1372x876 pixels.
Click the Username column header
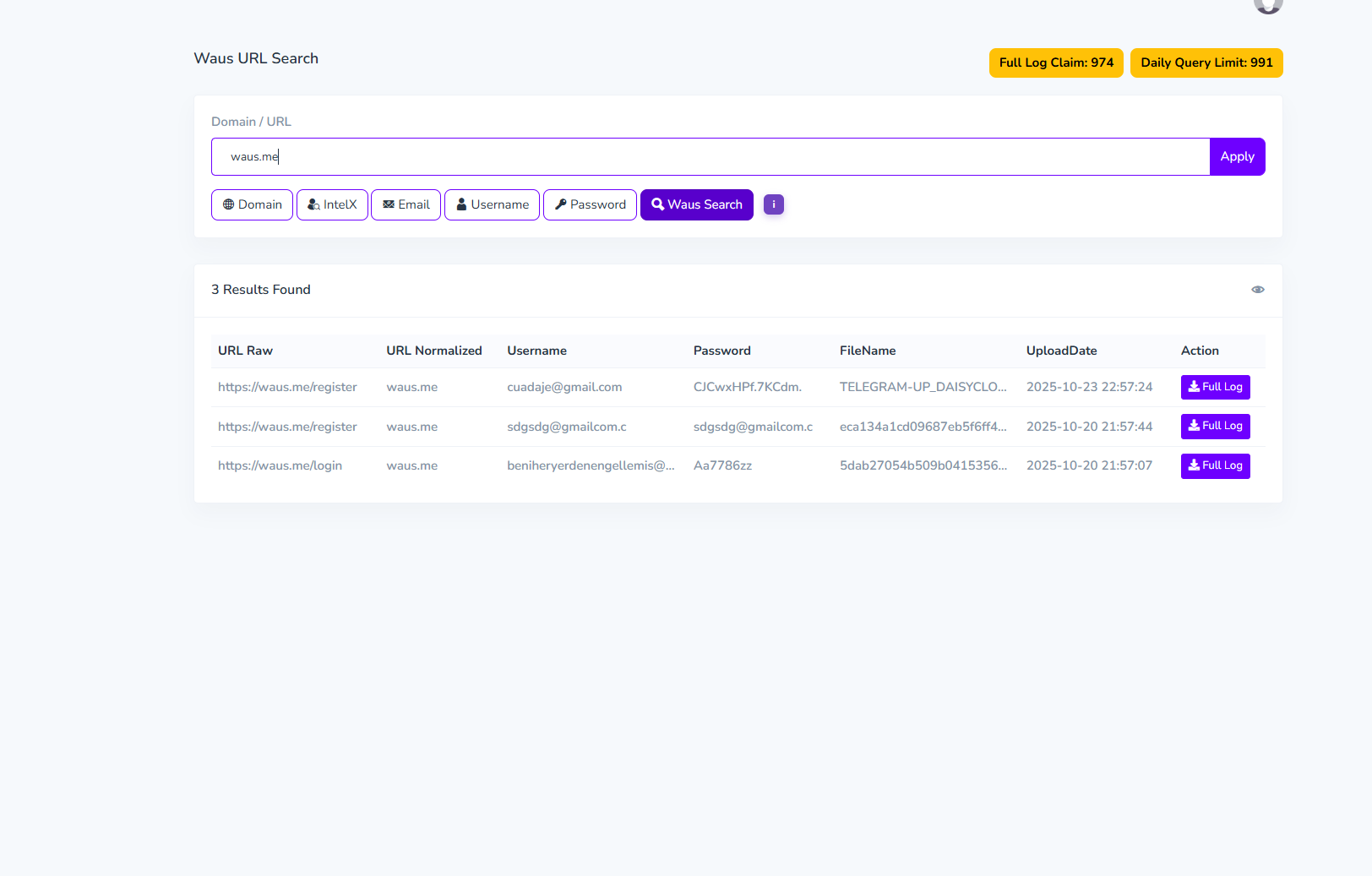pos(536,351)
